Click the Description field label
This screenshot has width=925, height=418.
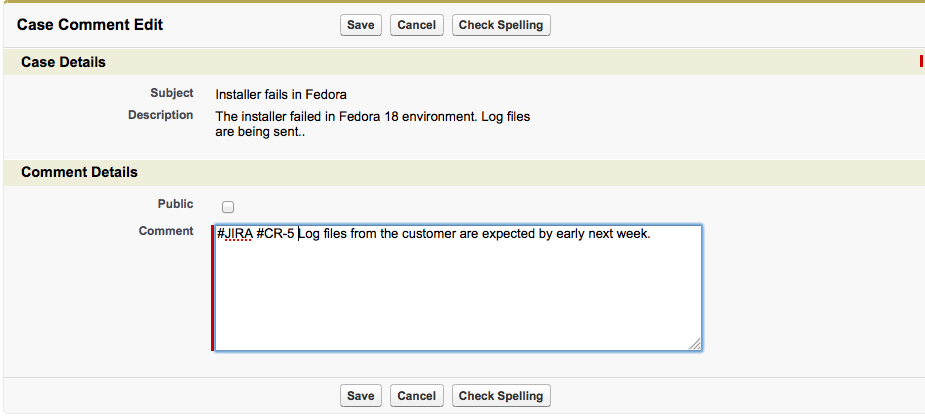click(x=160, y=115)
